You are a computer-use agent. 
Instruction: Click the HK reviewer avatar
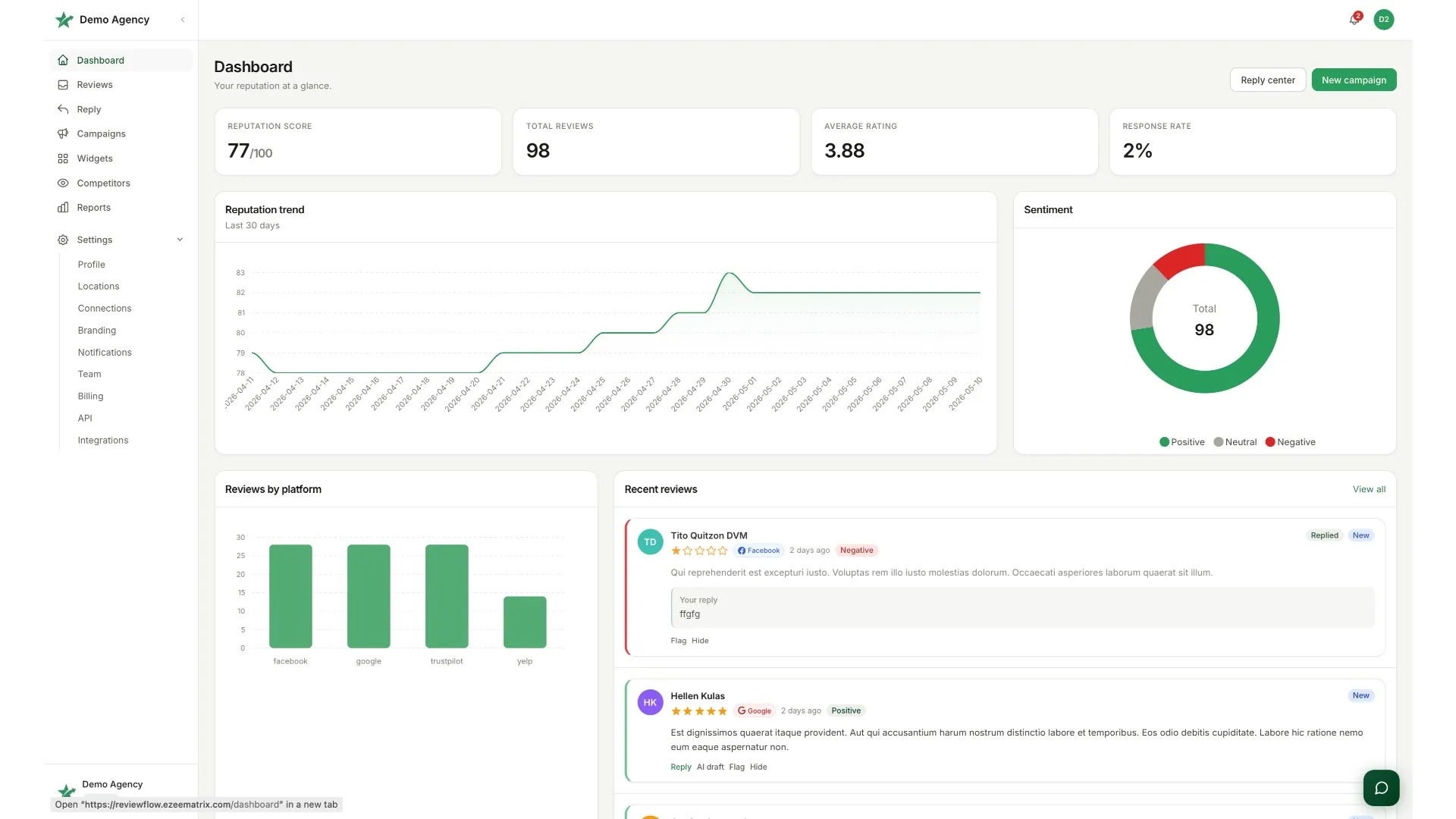650,702
